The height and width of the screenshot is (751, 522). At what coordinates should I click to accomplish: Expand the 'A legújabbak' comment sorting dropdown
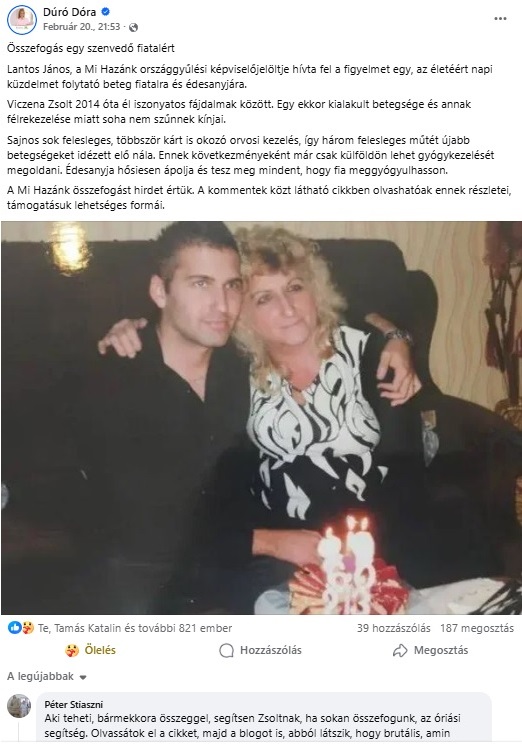[x=47, y=676]
